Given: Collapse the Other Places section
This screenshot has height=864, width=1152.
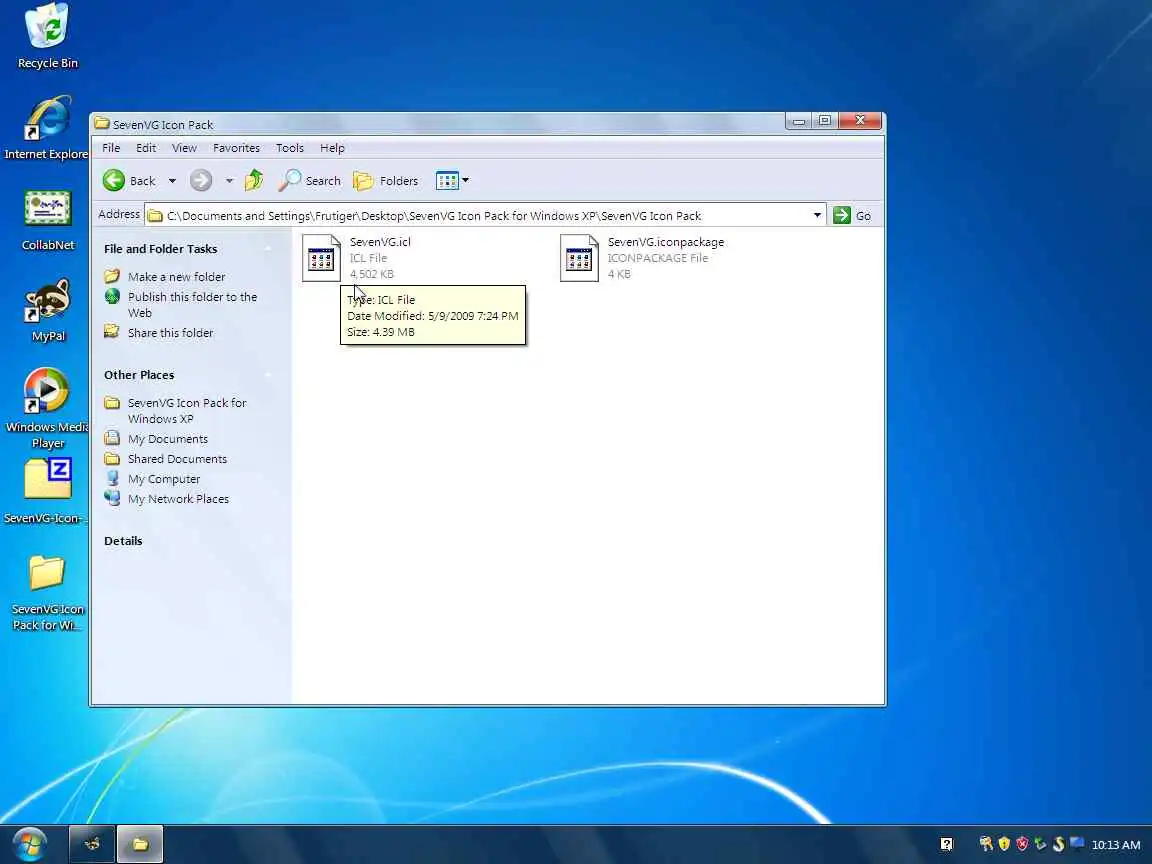Looking at the screenshot, I should coord(267,375).
